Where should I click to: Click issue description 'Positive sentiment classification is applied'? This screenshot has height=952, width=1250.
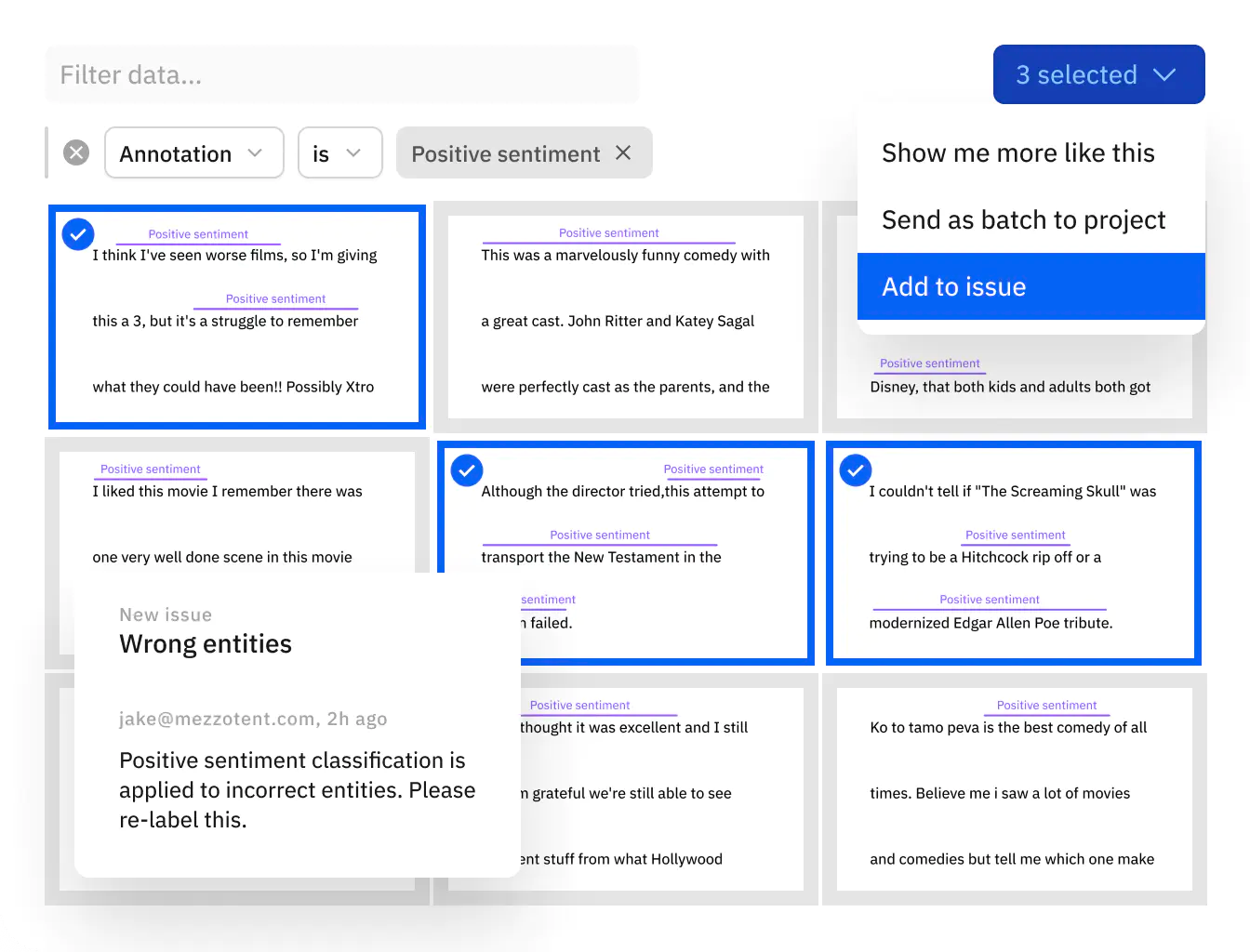point(298,790)
